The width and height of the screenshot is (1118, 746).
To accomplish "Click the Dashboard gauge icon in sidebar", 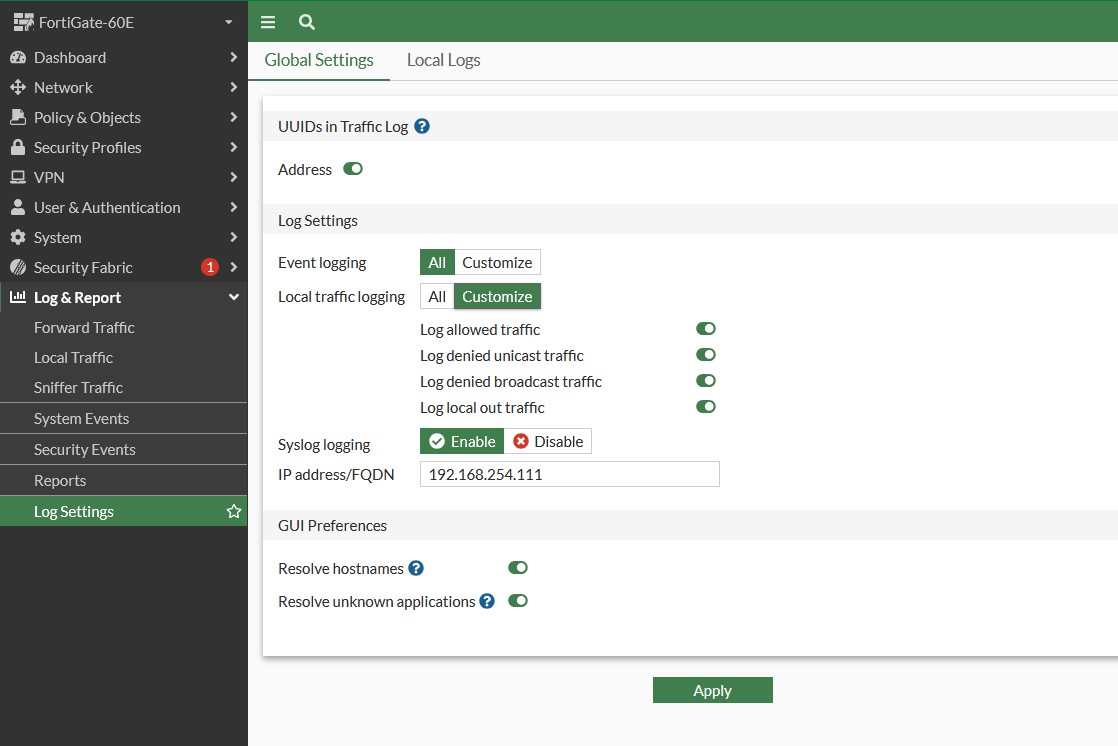I will [x=17, y=57].
